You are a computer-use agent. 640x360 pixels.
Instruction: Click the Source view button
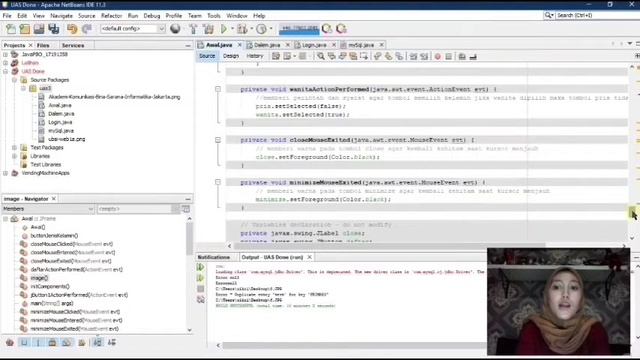click(207, 56)
